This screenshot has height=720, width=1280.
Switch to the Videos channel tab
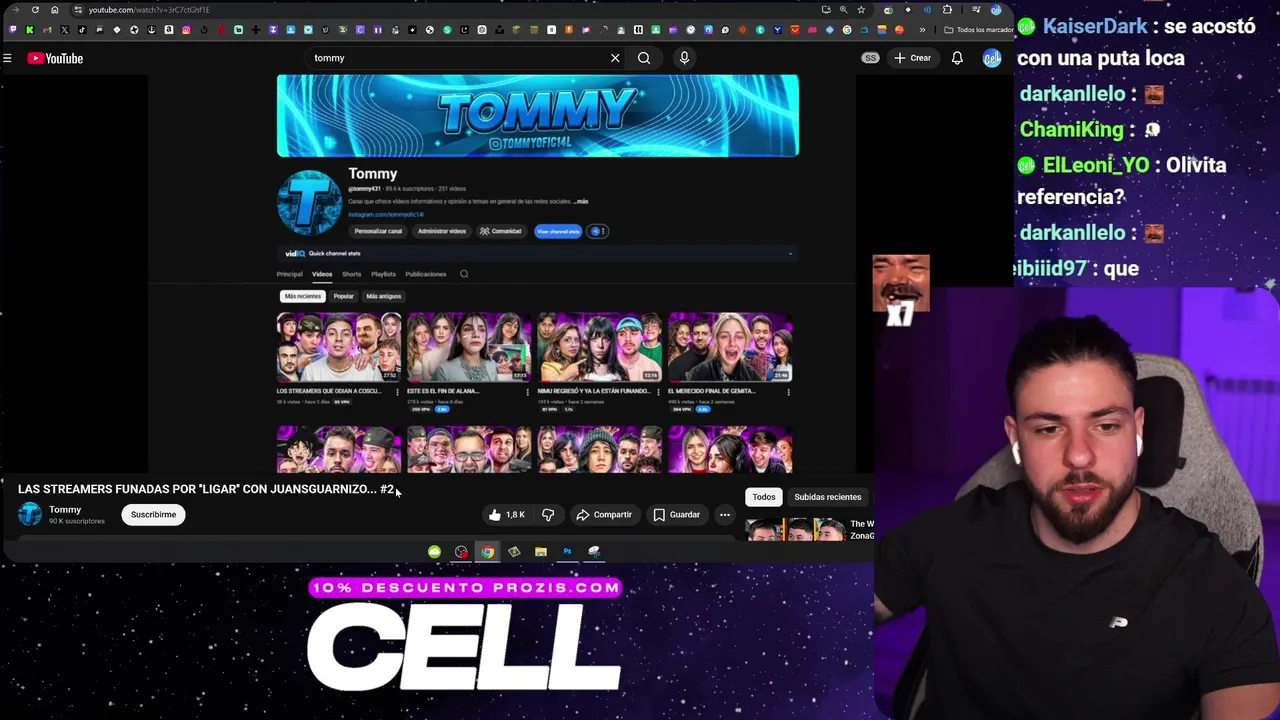(322, 274)
